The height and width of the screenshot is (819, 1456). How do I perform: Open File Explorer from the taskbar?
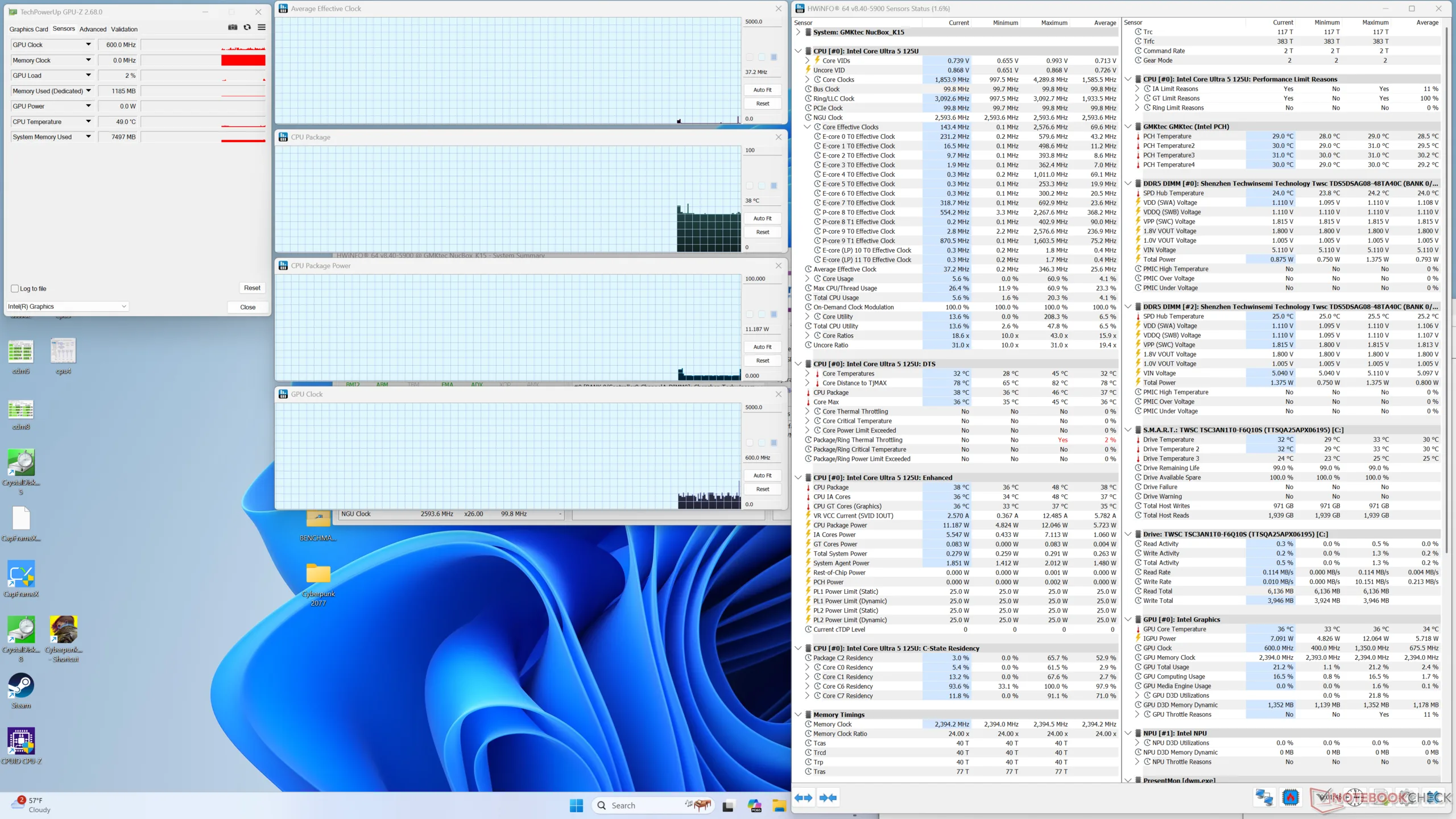(779, 805)
